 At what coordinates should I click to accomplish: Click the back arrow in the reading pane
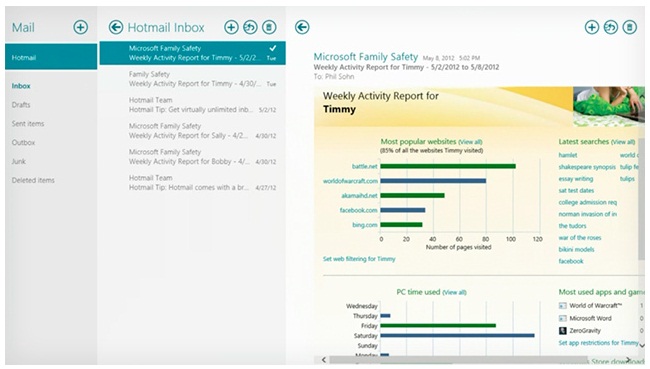pos(302,27)
